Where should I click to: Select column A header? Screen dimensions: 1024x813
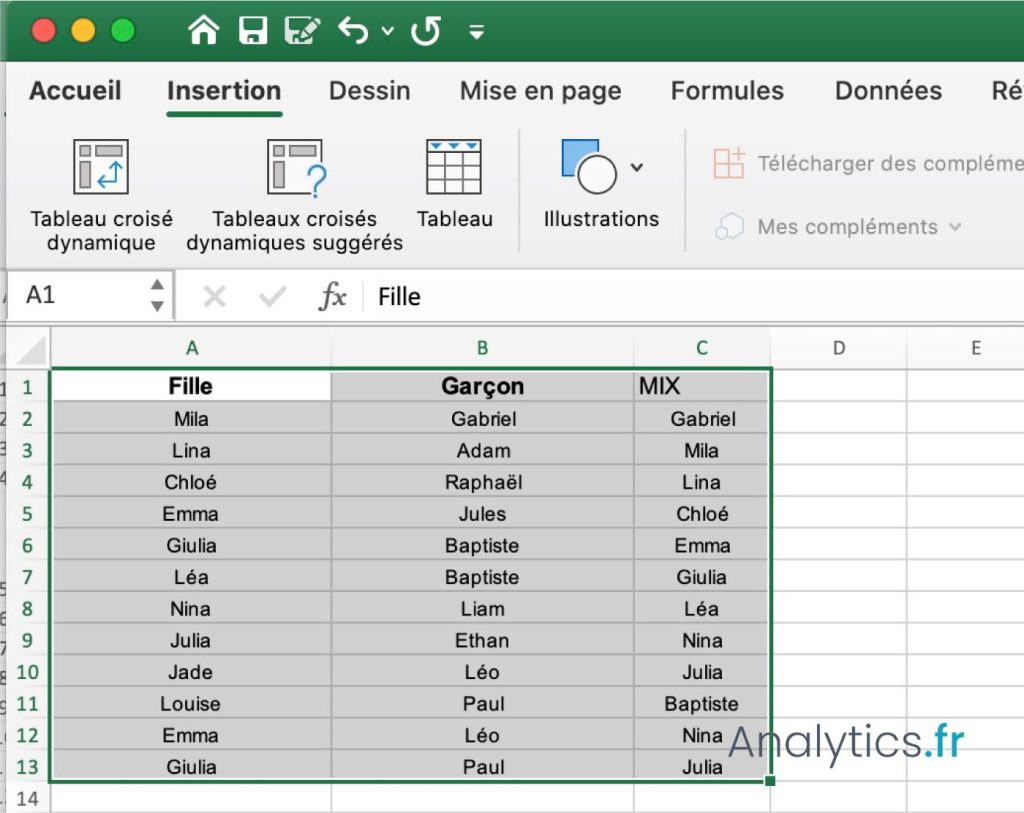[x=191, y=348]
